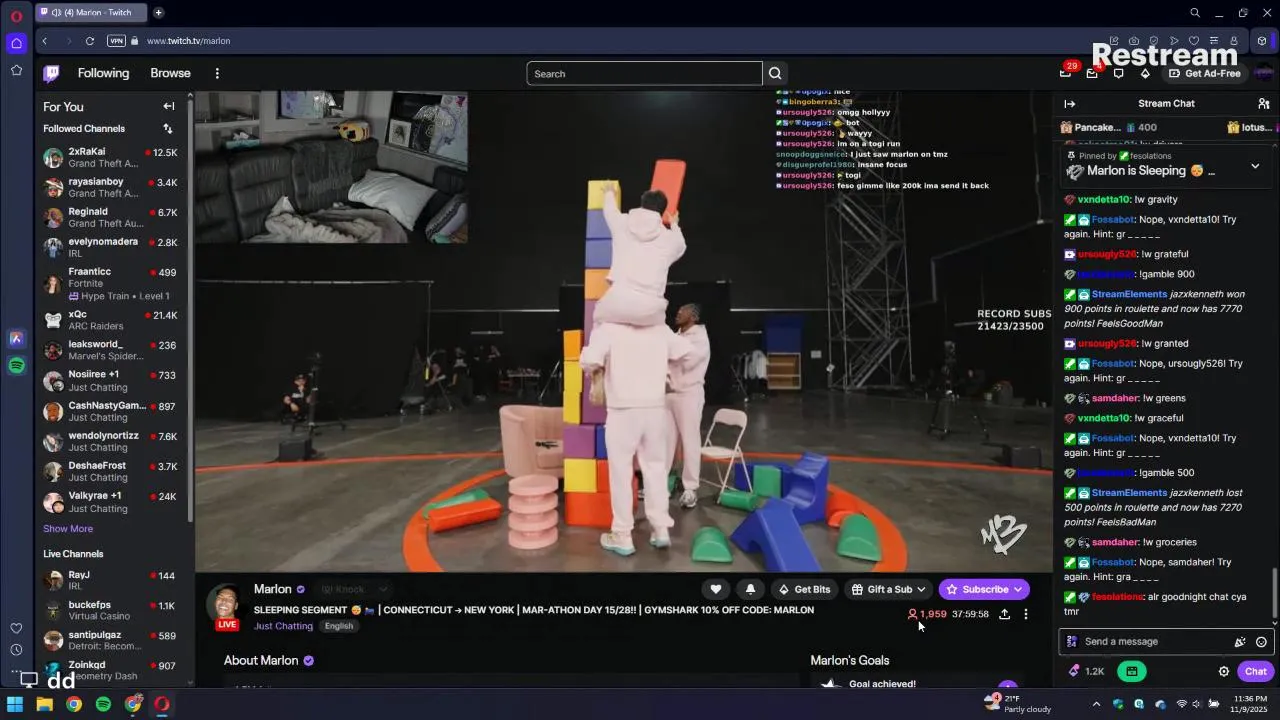
Task: Open the taskbar volume speaker icon
Action: [1198, 704]
